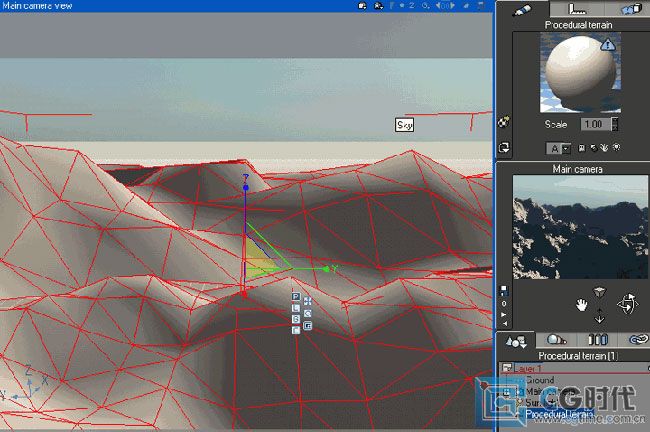Open the 'A' dropdown below Scale
The image size is (650, 432).
click(x=558, y=148)
